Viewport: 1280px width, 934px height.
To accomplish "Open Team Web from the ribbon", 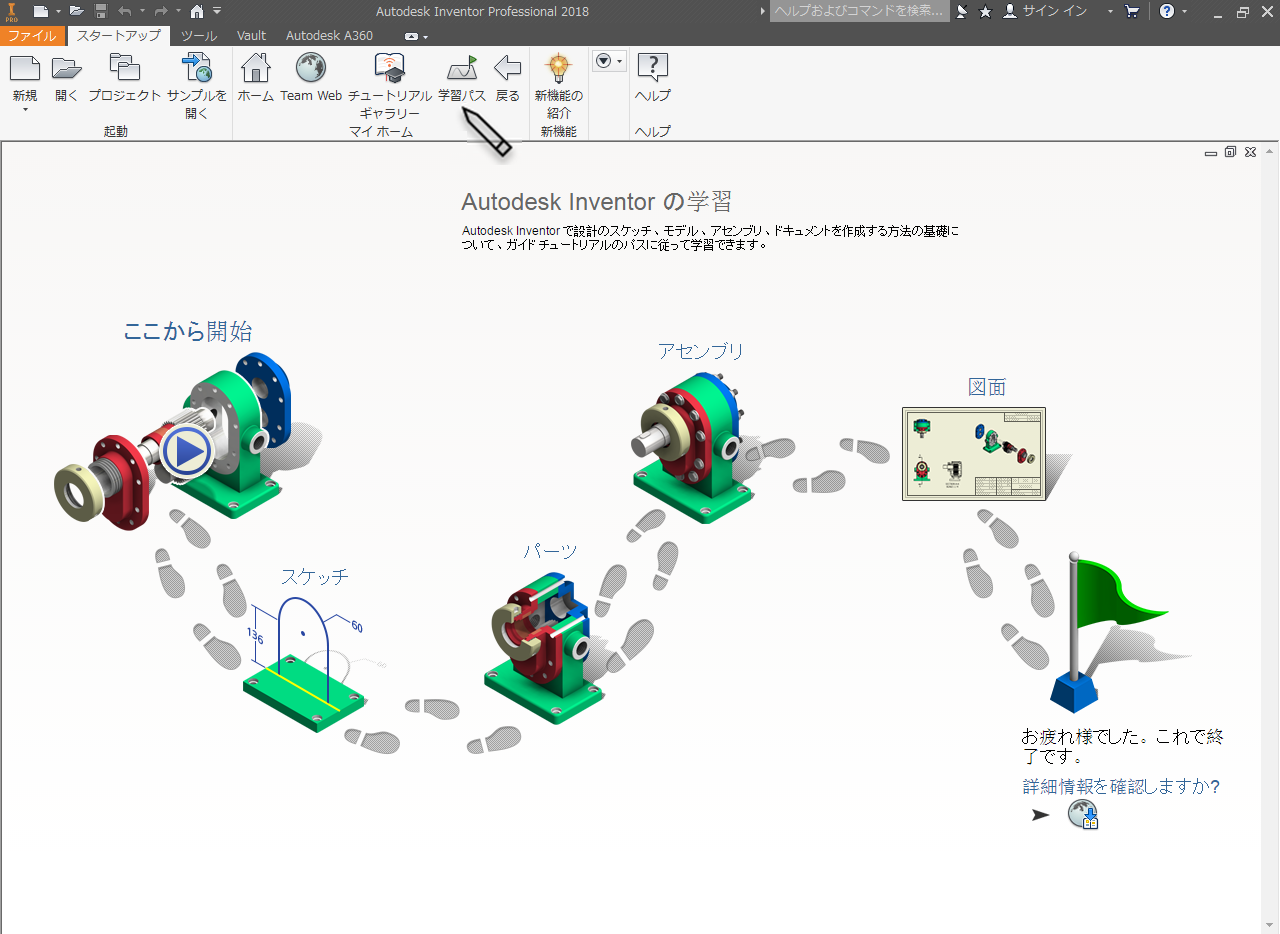I will [311, 68].
